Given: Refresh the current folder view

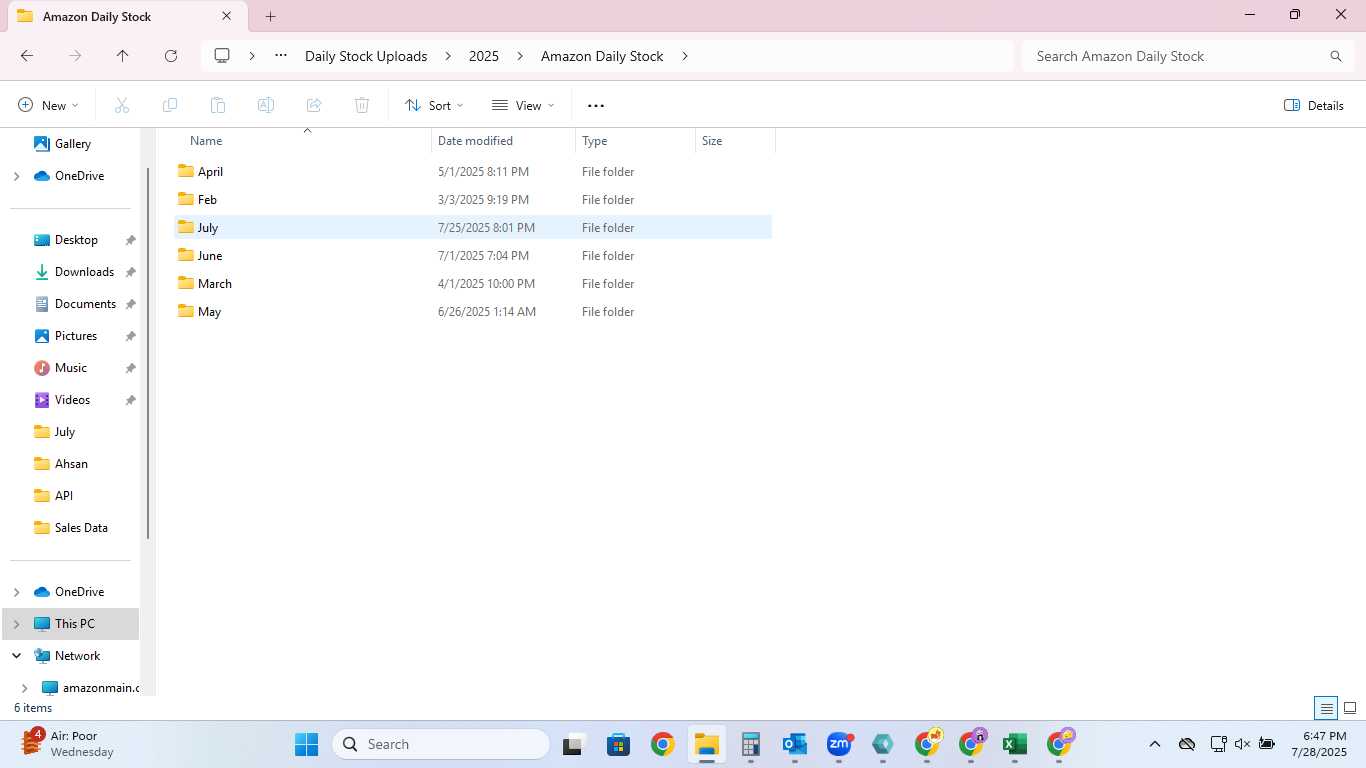Looking at the screenshot, I should (171, 56).
